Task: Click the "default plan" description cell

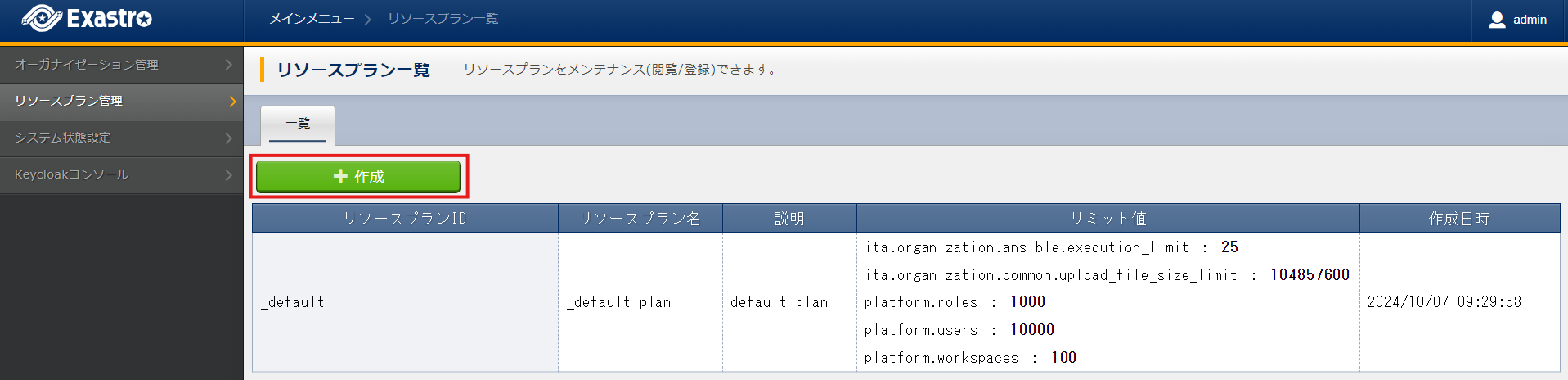Action: click(779, 302)
